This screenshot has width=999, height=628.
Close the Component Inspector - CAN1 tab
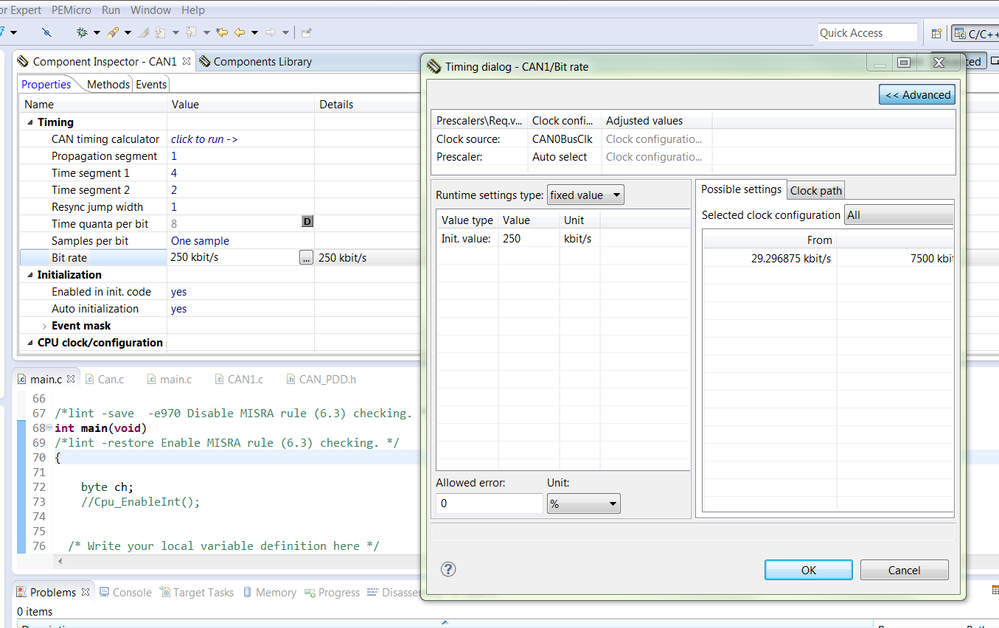(186, 61)
